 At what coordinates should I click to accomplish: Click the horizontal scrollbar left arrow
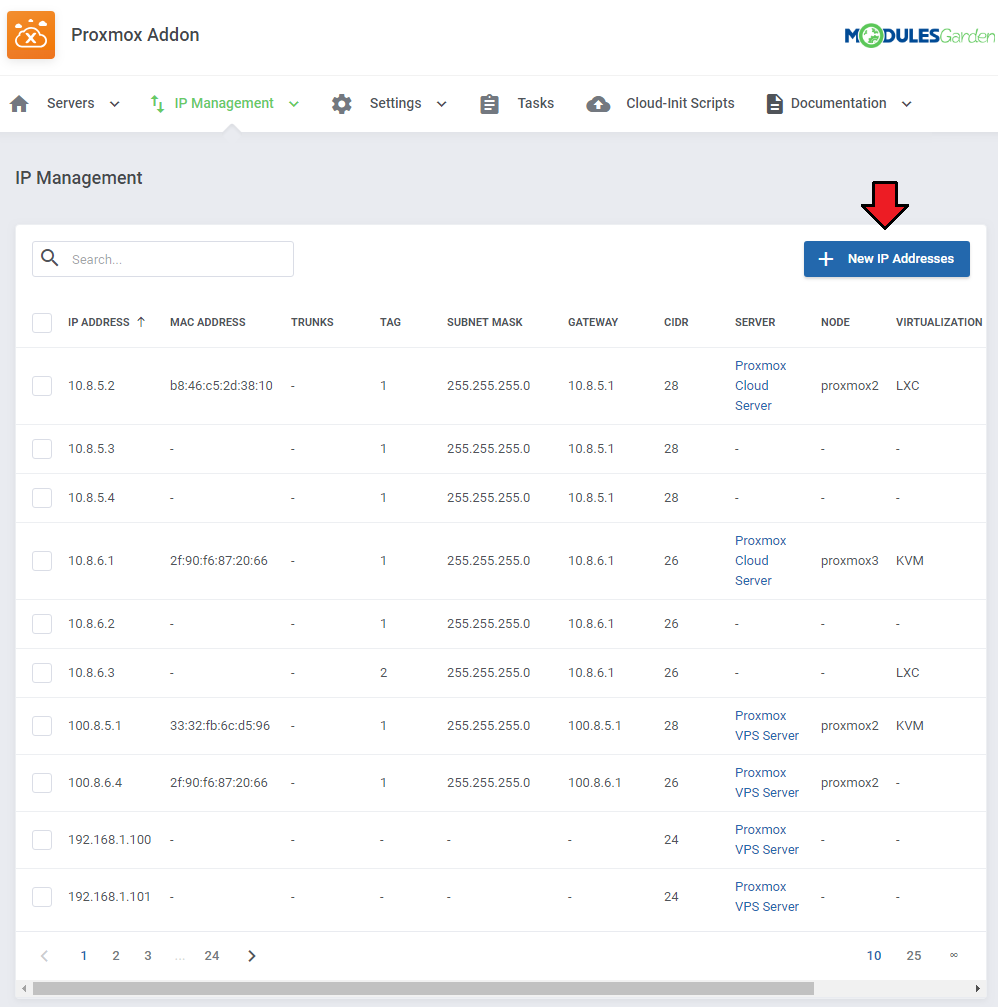24,988
